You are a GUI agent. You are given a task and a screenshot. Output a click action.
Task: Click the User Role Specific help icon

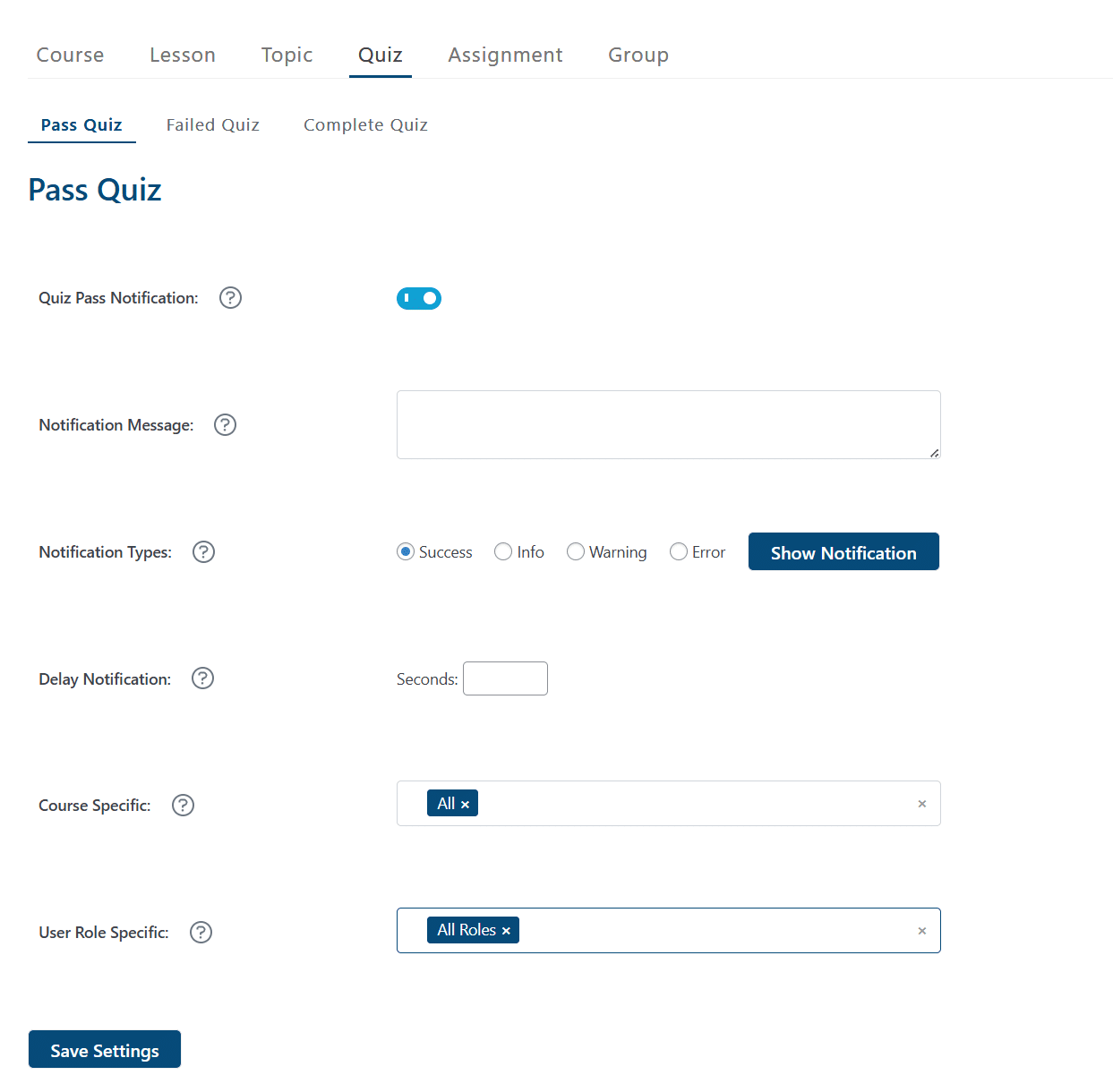click(x=201, y=932)
